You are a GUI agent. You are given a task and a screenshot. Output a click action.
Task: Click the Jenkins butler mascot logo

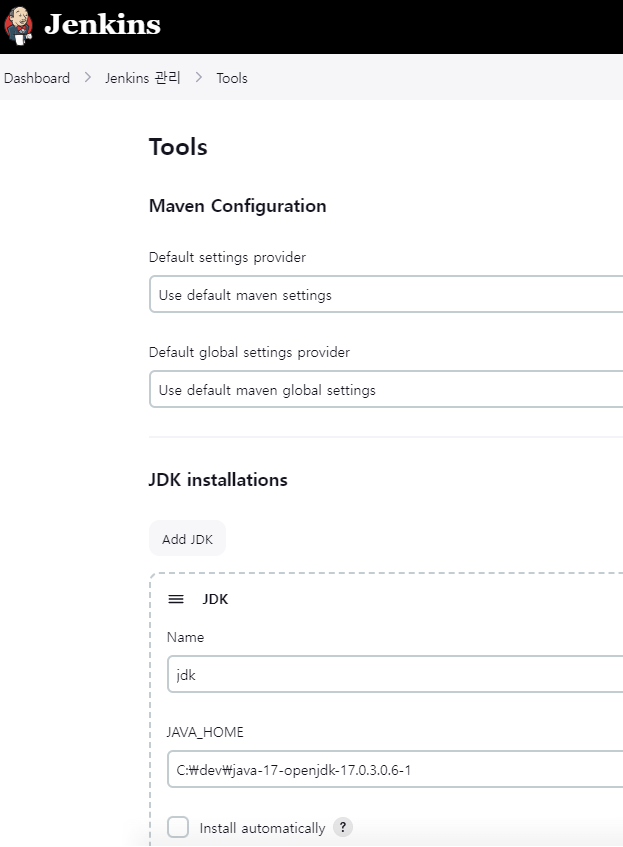coord(19,25)
